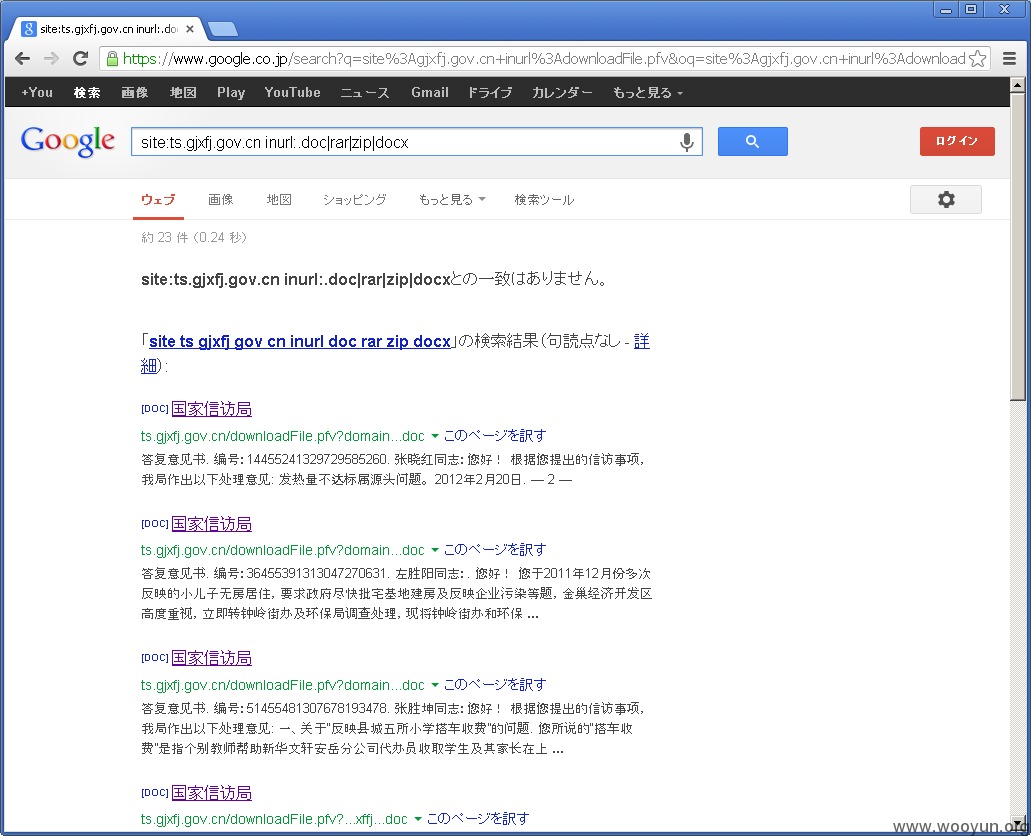
Task: Click snippet with 编号 1445524132972958​5260
Action: [393, 470]
